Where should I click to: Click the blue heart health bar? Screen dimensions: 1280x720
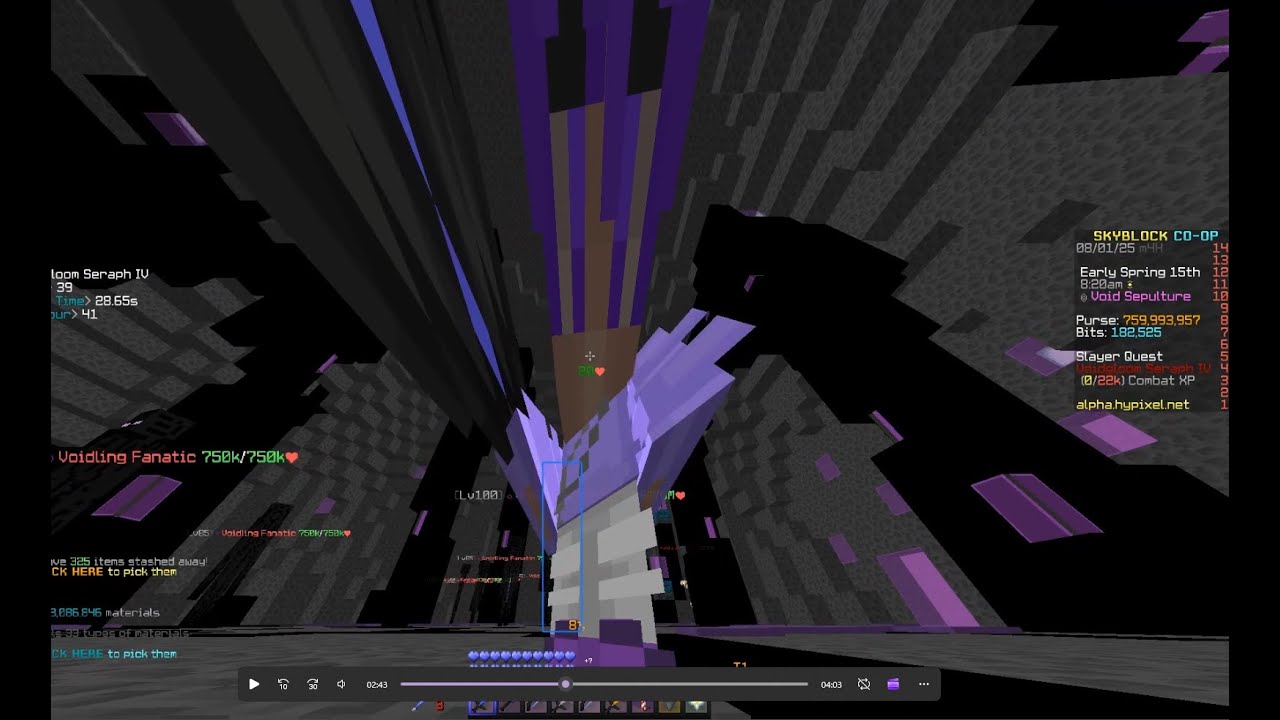[521, 656]
